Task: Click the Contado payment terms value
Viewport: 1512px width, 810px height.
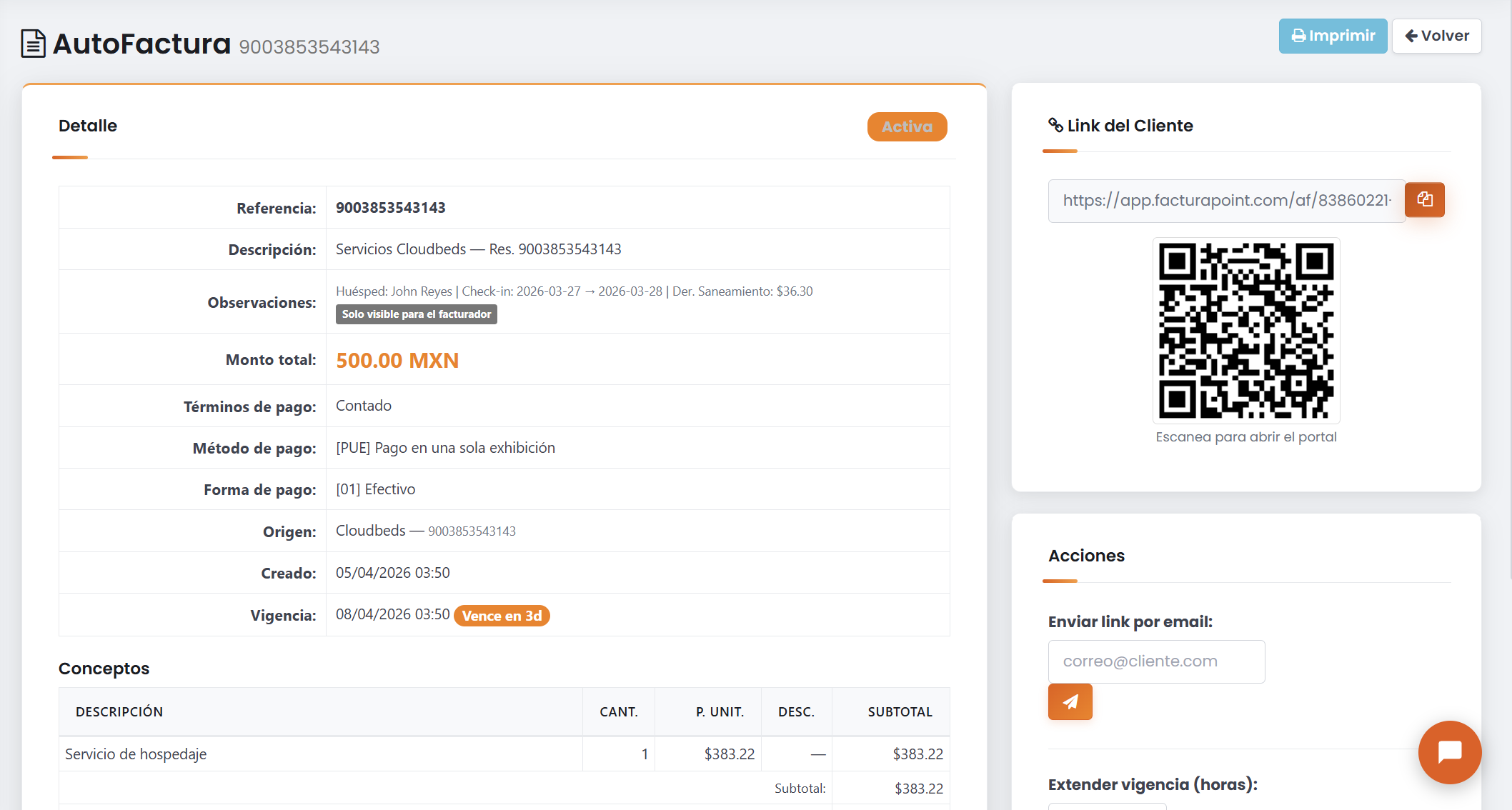Action: click(x=364, y=406)
